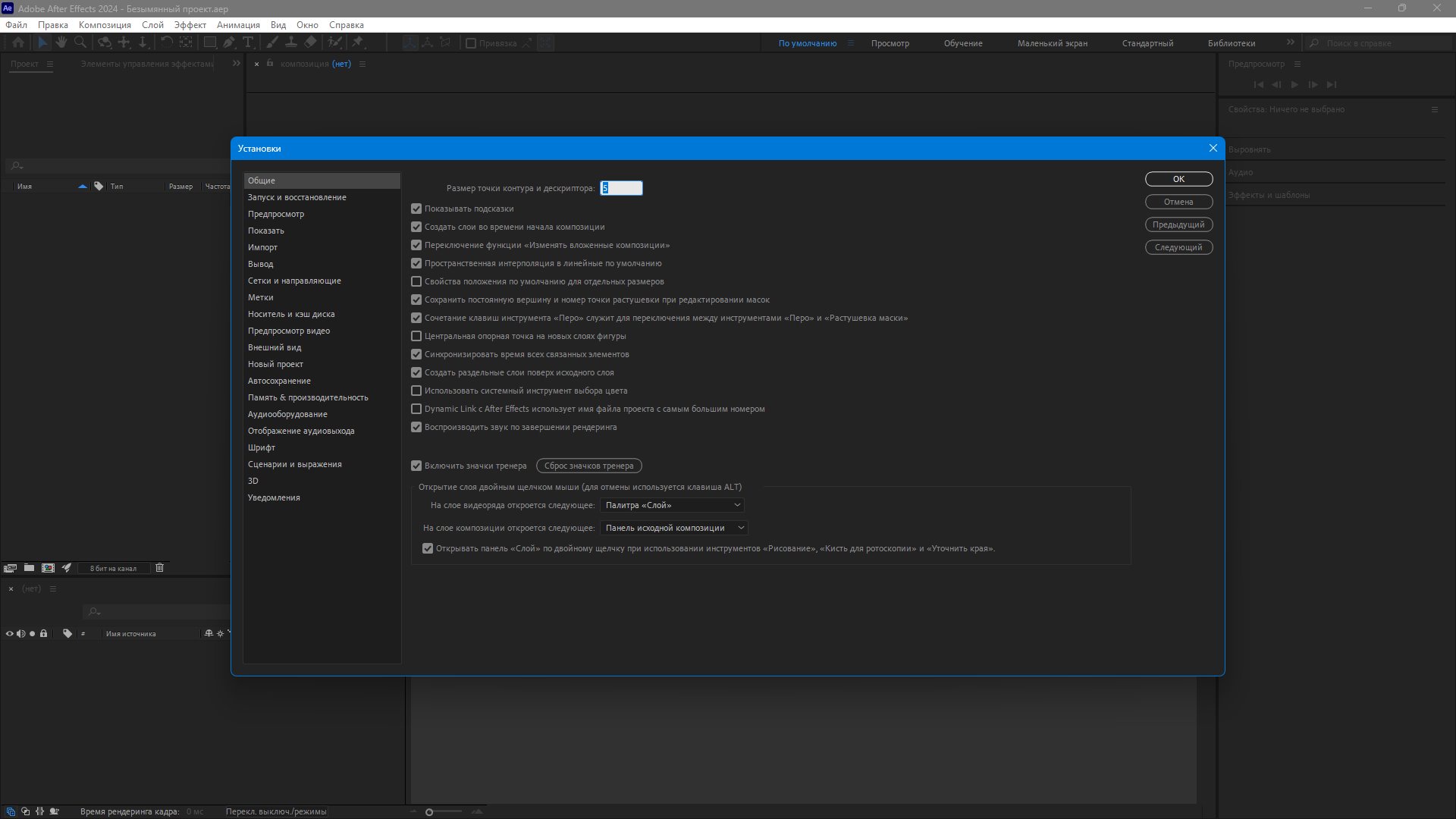The height and width of the screenshot is (819, 1456).
Task: Click the play button in Preview panel
Action: pyautogui.click(x=1294, y=85)
